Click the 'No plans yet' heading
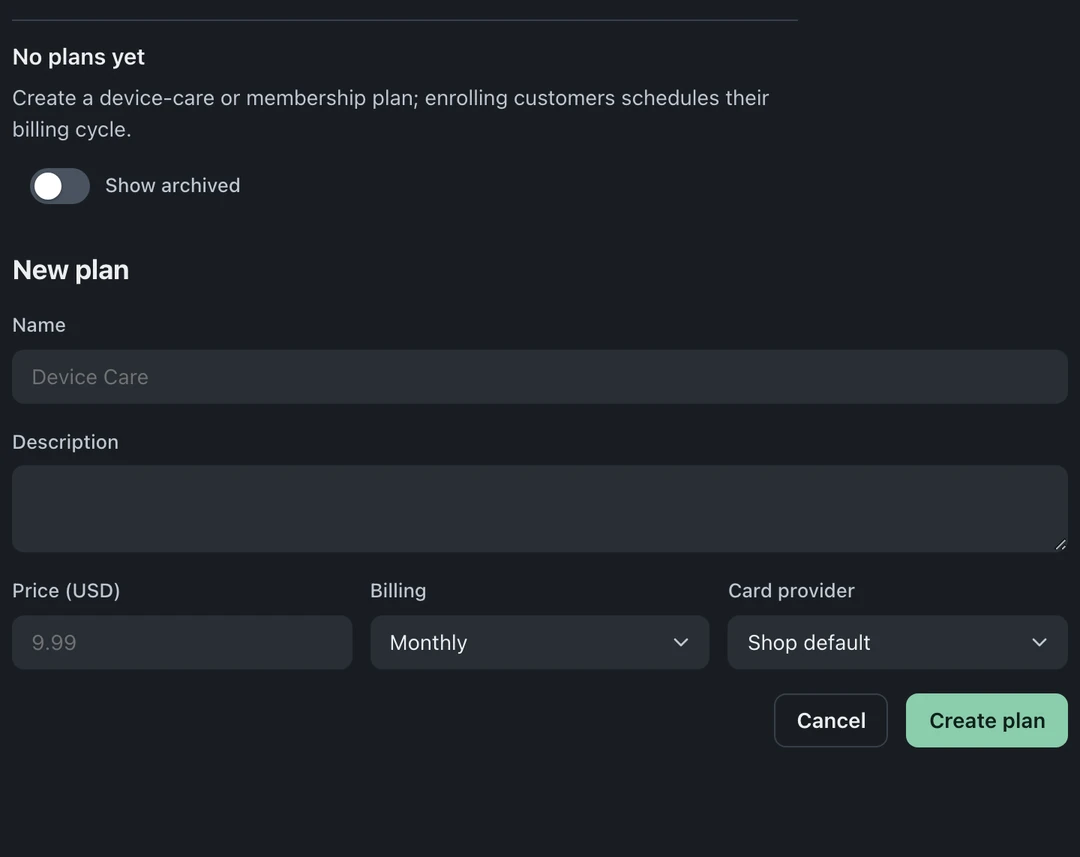The image size is (1080, 857). tap(79, 56)
